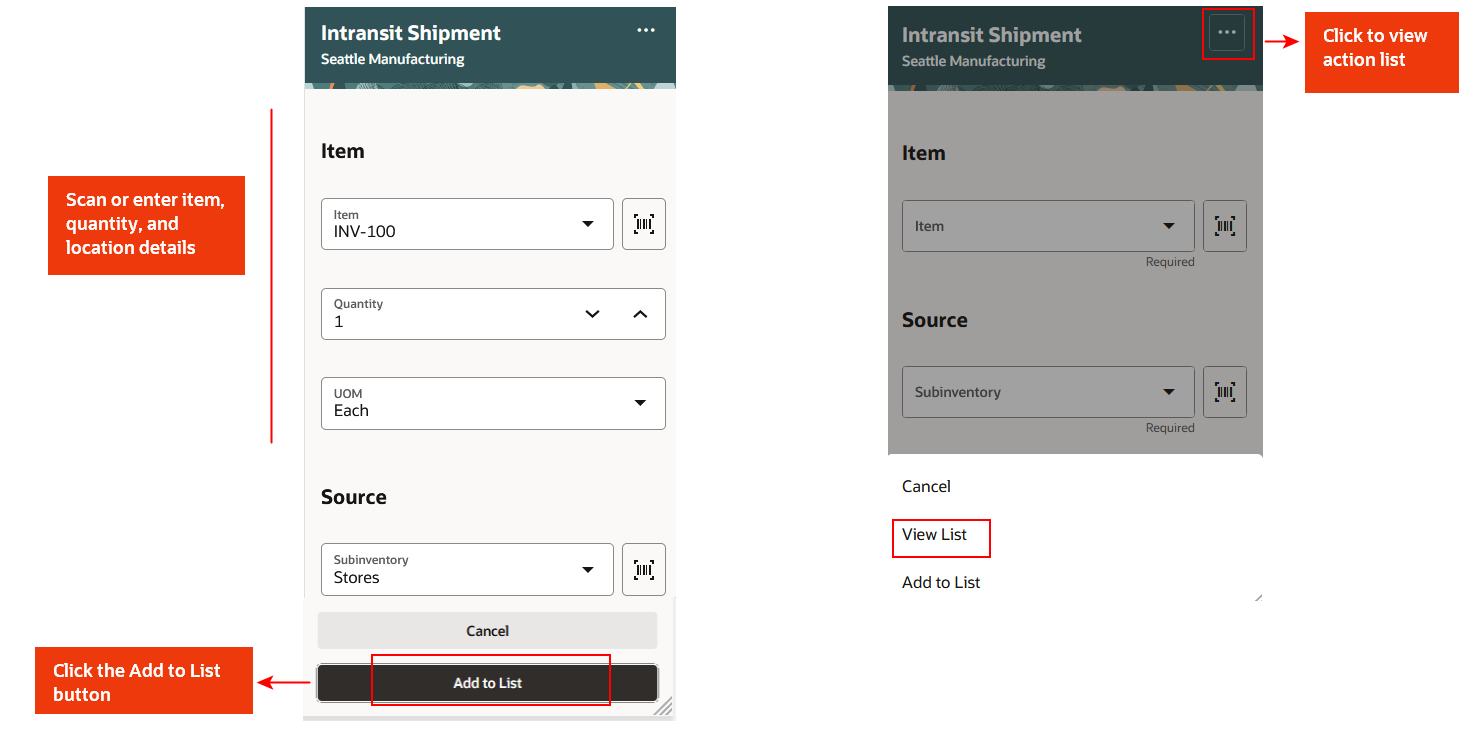
Task: Click the Cancel button above Add to List
Action: (x=488, y=631)
